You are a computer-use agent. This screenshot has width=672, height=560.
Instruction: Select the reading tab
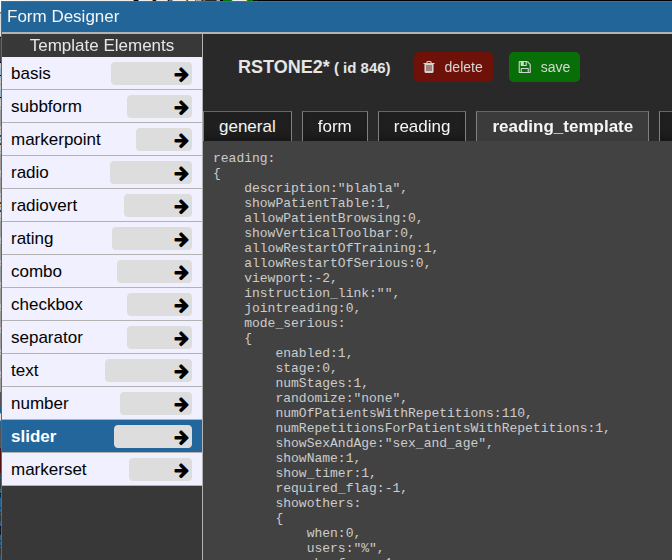pos(421,126)
